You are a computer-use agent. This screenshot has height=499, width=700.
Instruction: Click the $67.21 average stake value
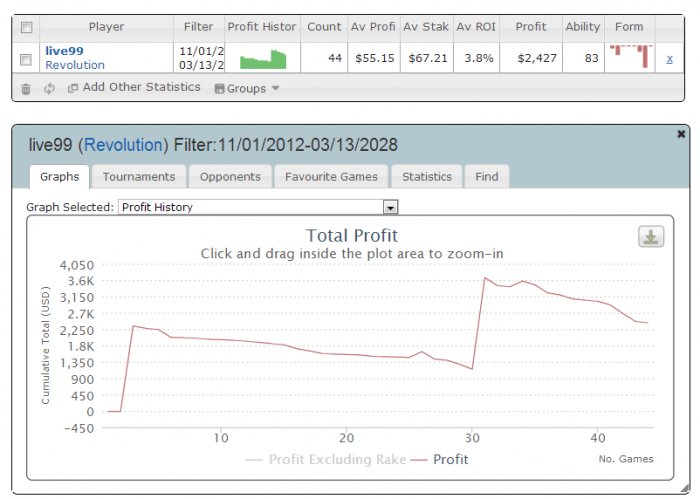(x=428, y=58)
